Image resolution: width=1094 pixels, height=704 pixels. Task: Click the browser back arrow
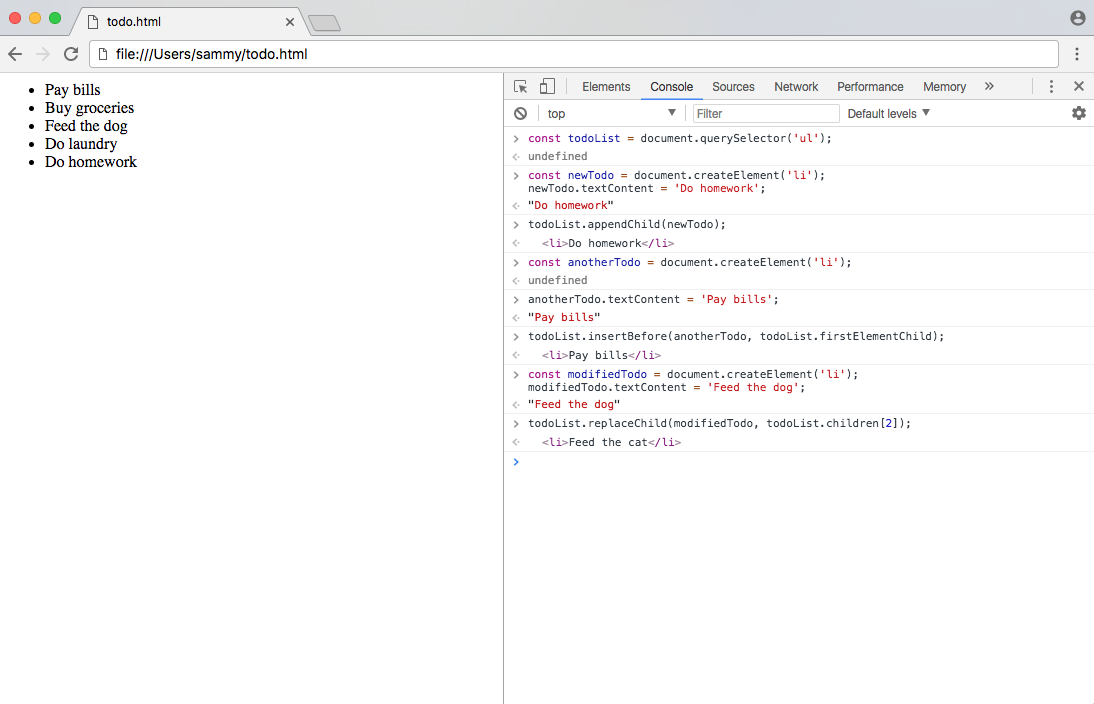click(x=15, y=54)
